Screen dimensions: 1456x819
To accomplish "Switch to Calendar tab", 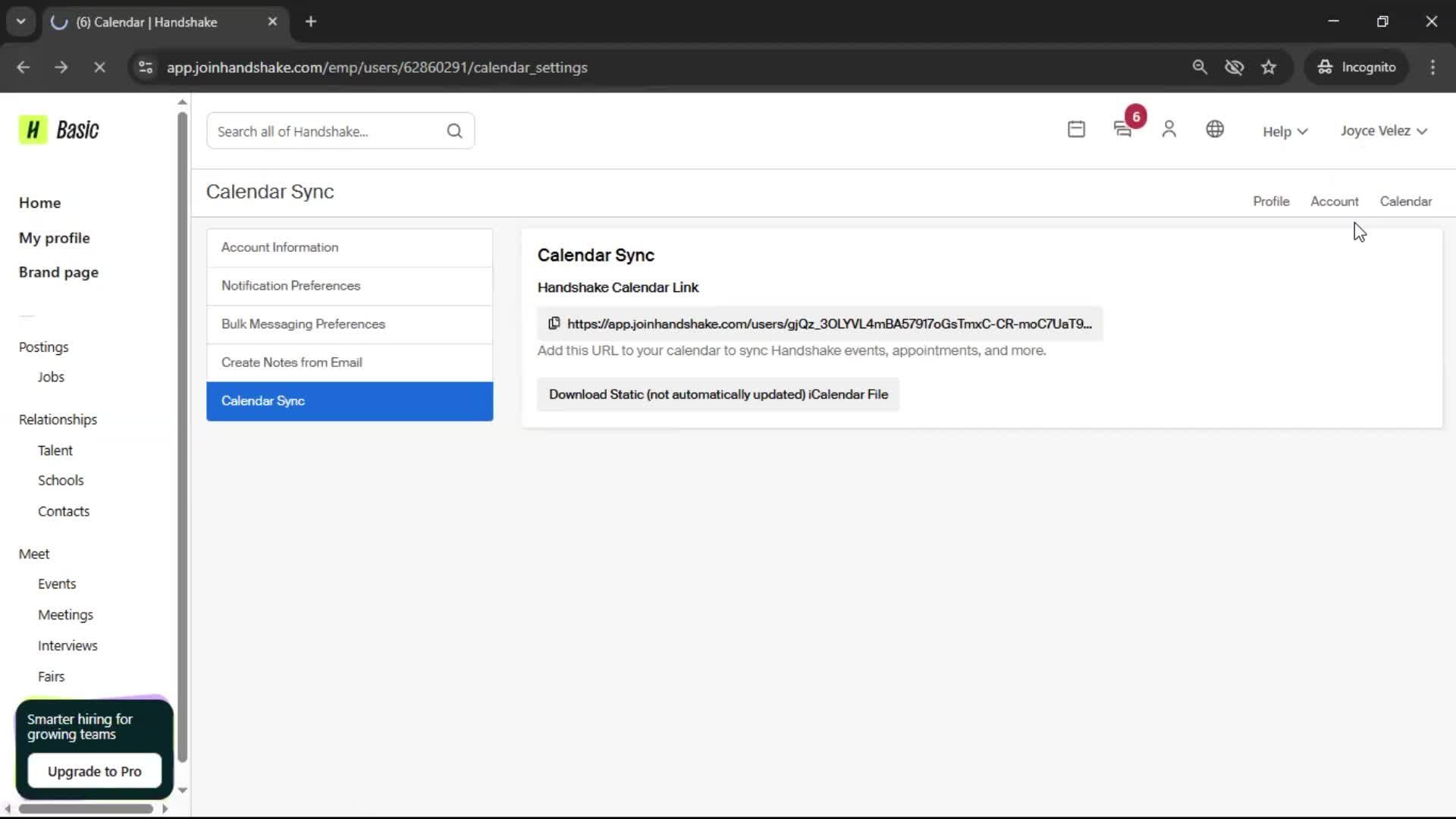I will [x=1406, y=202].
